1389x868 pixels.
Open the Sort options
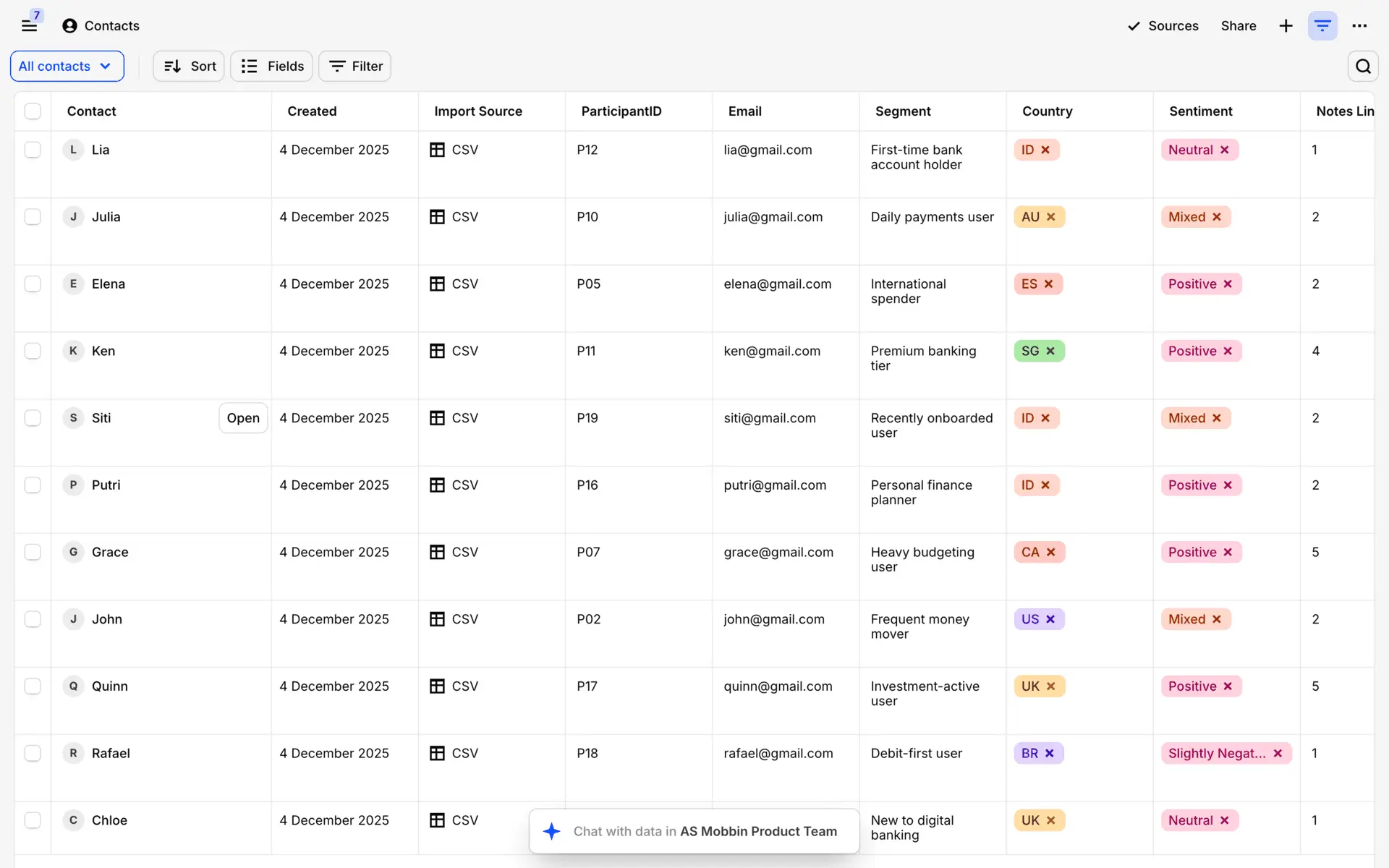pyautogui.click(x=189, y=67)
